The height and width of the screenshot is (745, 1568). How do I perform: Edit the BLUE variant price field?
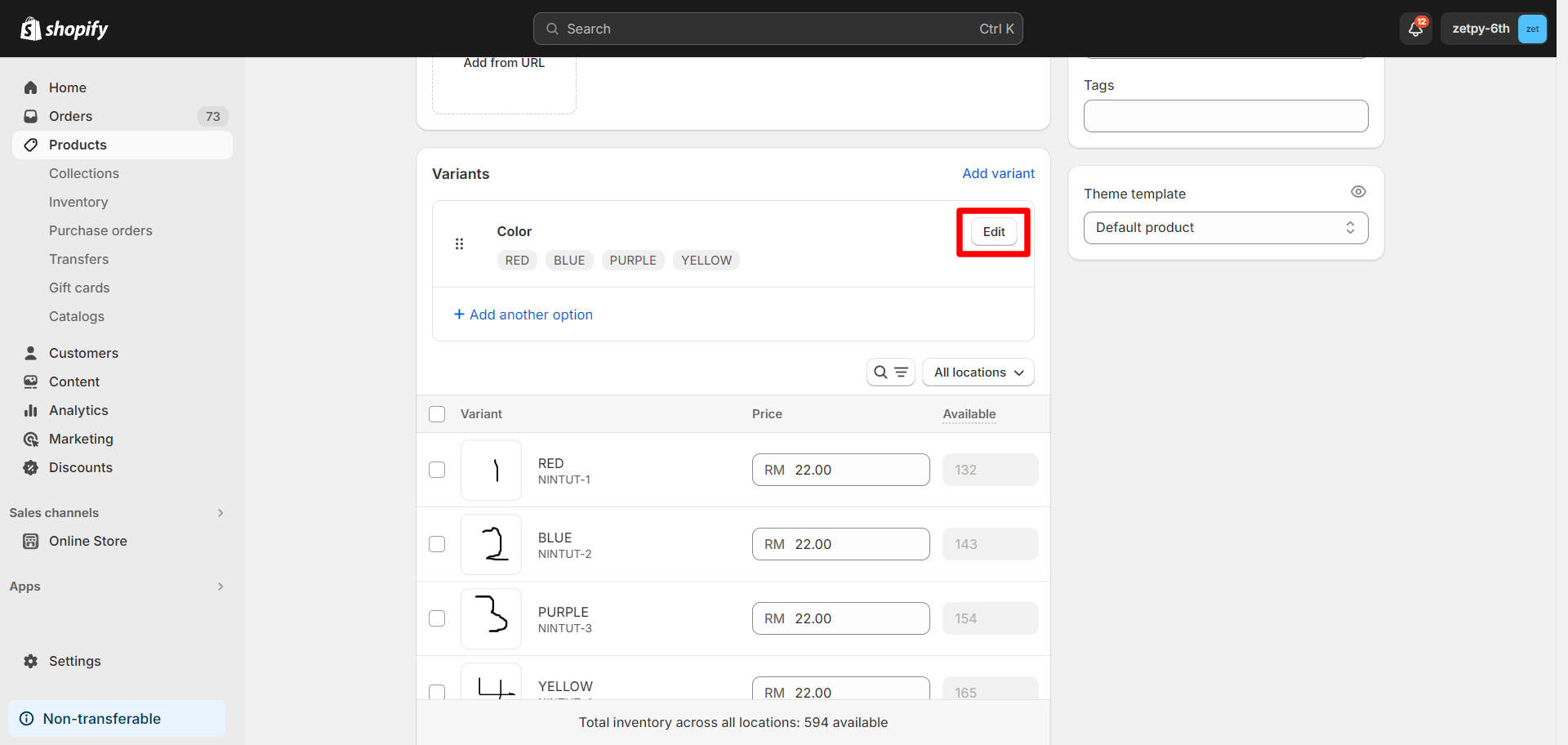point(840,544)
